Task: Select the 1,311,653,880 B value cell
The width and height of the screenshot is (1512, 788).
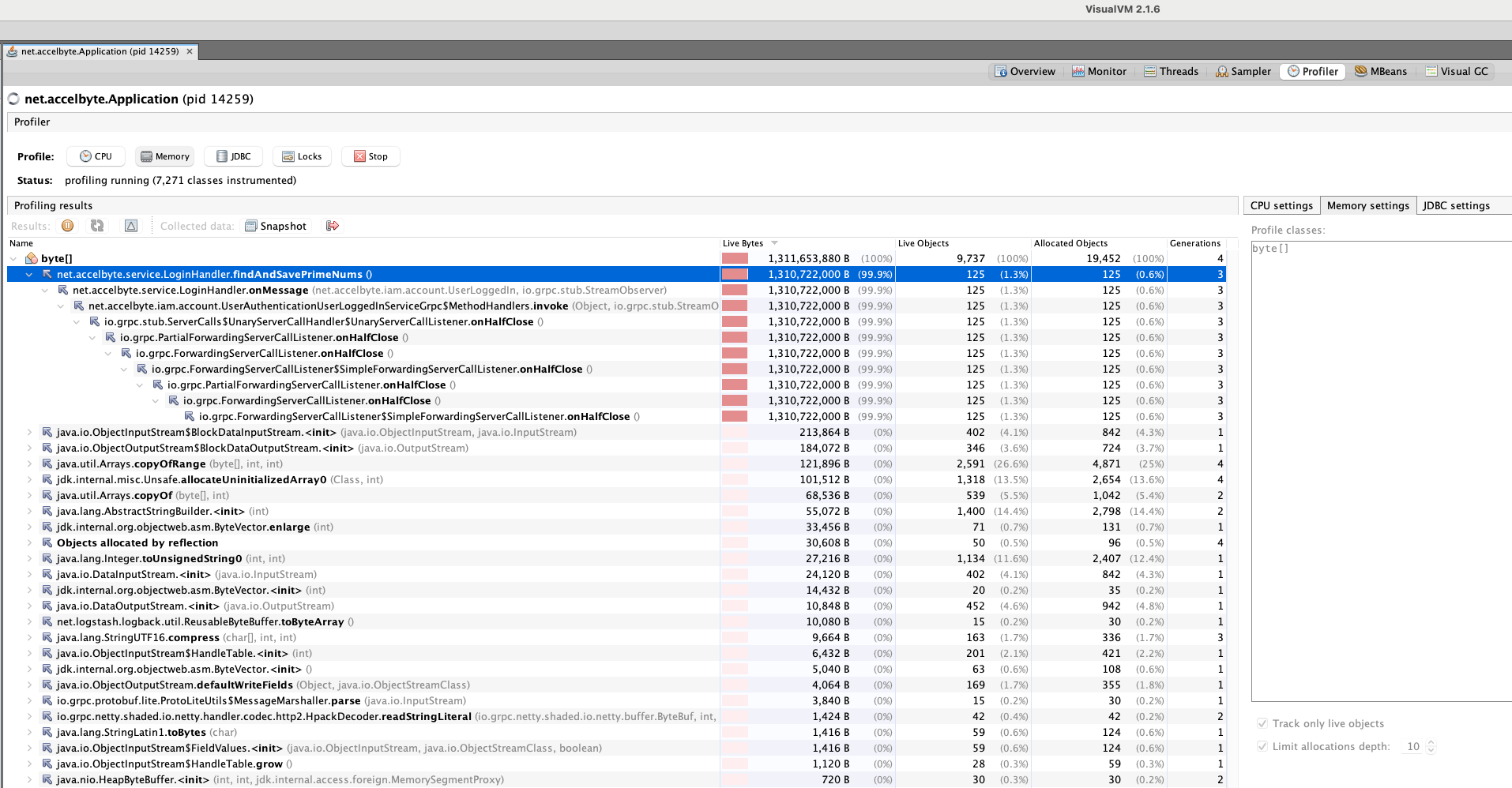Action: 809,258
